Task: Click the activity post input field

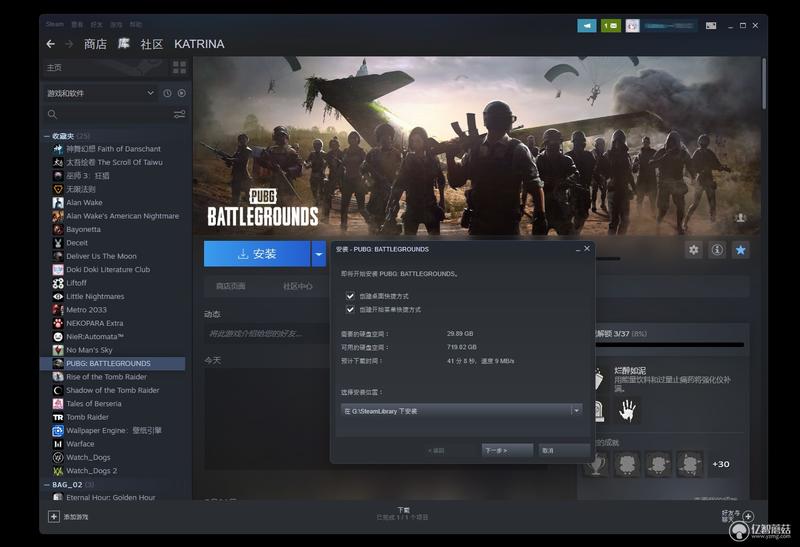Action: (267, 333)
